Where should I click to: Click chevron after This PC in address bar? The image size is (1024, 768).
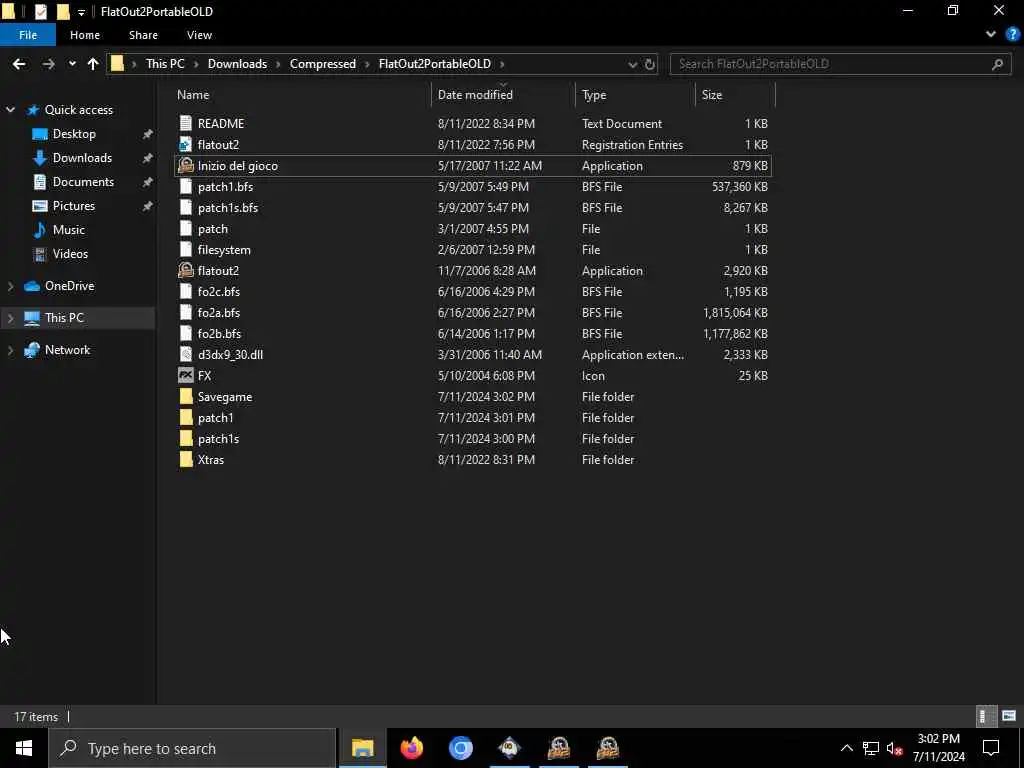pos(196,64)
